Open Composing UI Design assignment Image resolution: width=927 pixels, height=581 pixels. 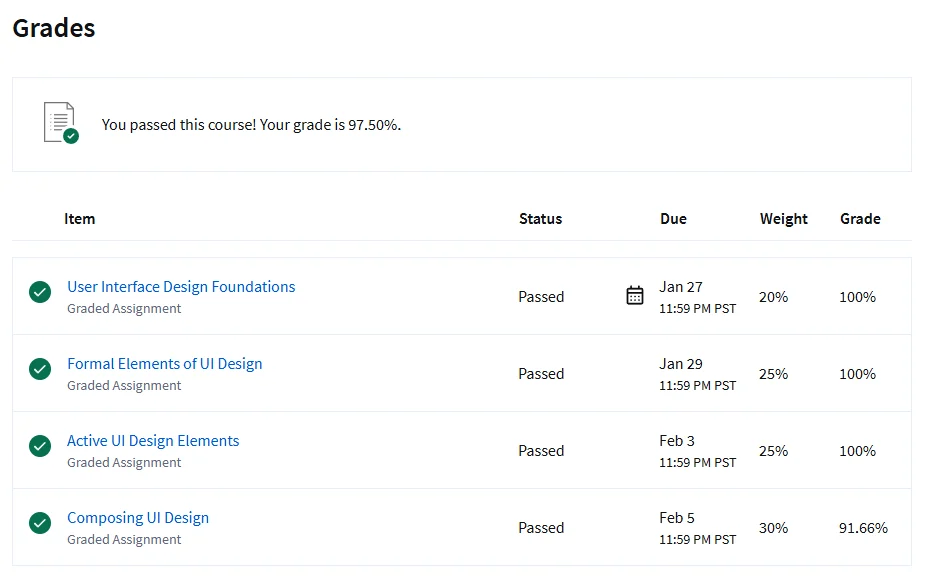click(138, 518)
